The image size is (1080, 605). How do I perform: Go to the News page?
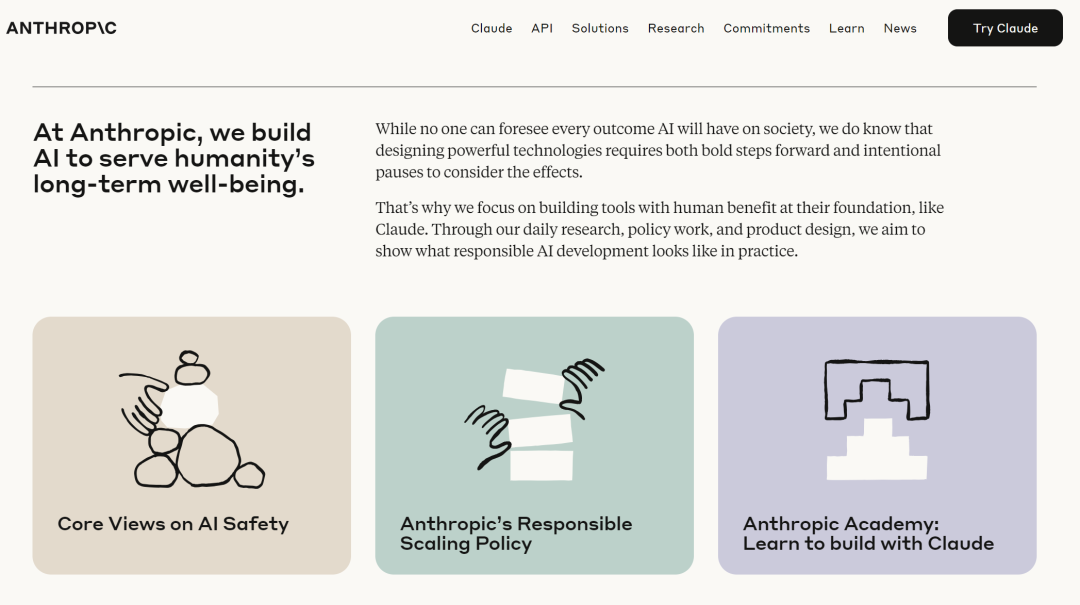[900, 28]
